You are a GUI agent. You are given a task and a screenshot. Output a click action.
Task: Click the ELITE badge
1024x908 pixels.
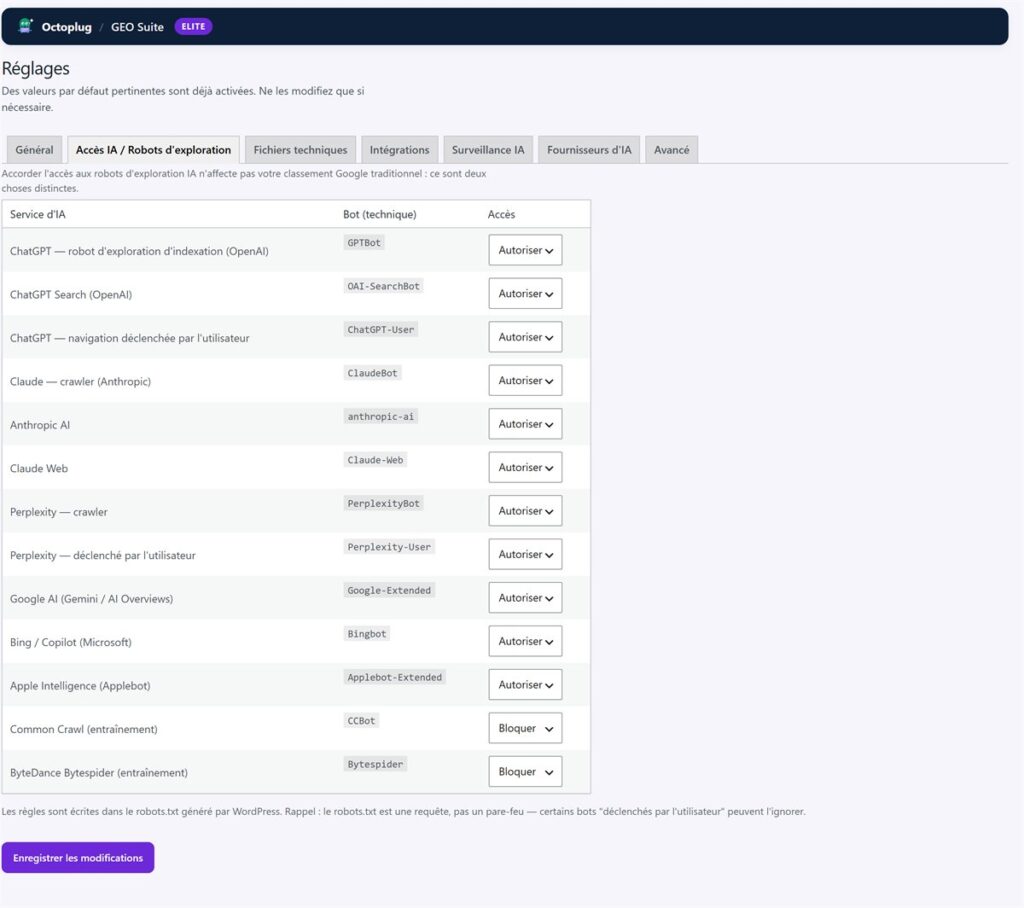pyautogui.click(x=193, y=26)
